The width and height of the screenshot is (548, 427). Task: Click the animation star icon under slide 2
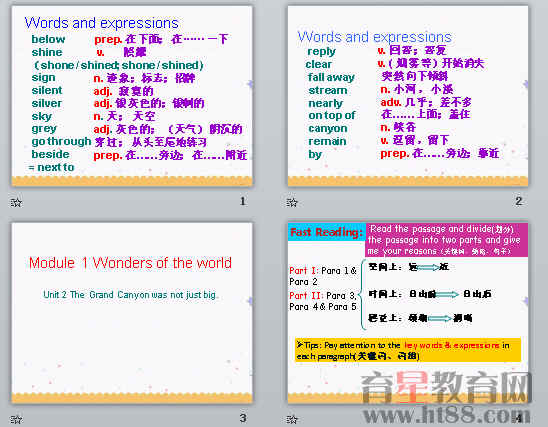coord(292,202)
